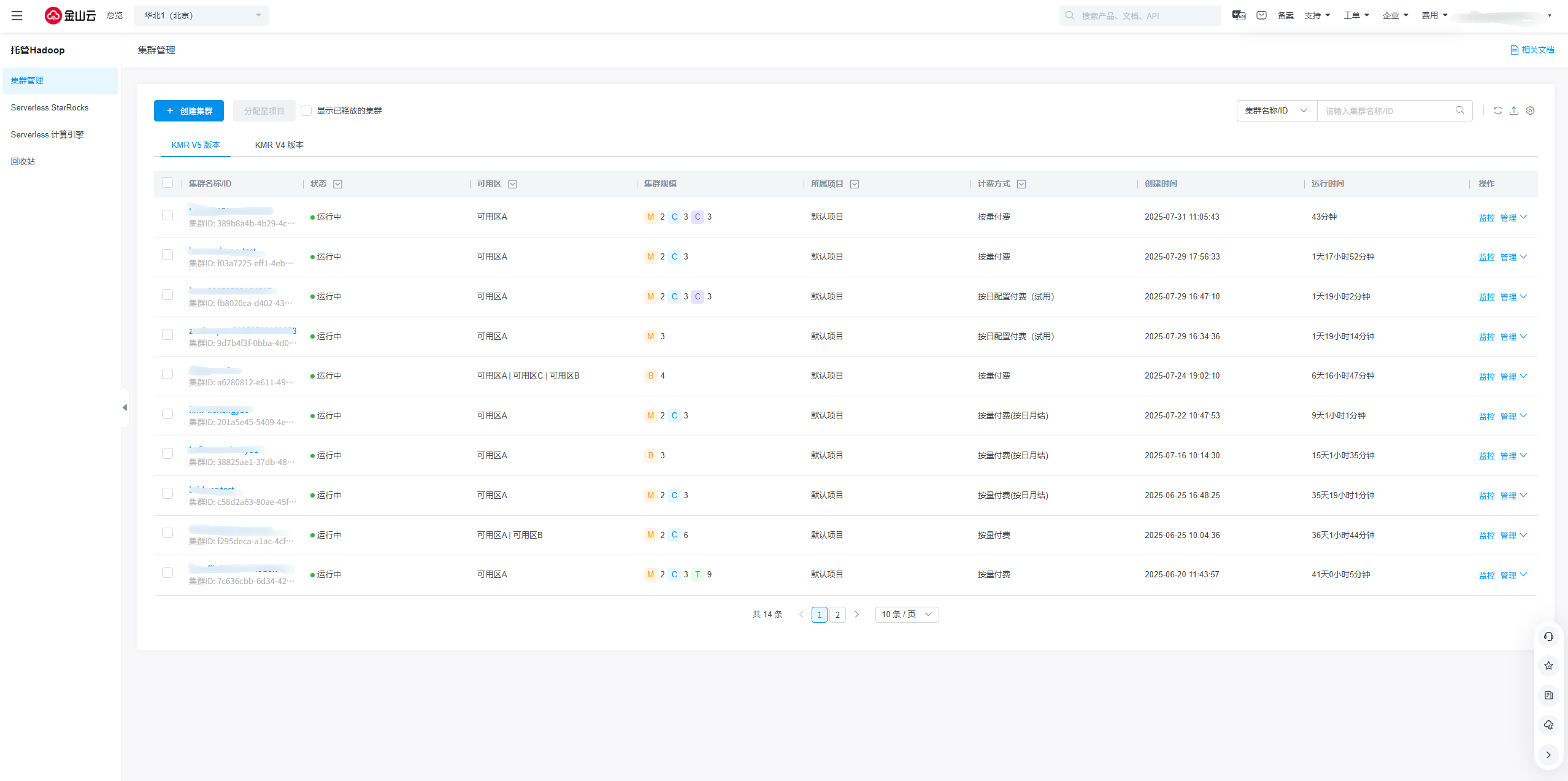
Task: Click the 创建集群 button
Action: coord(189,111)
